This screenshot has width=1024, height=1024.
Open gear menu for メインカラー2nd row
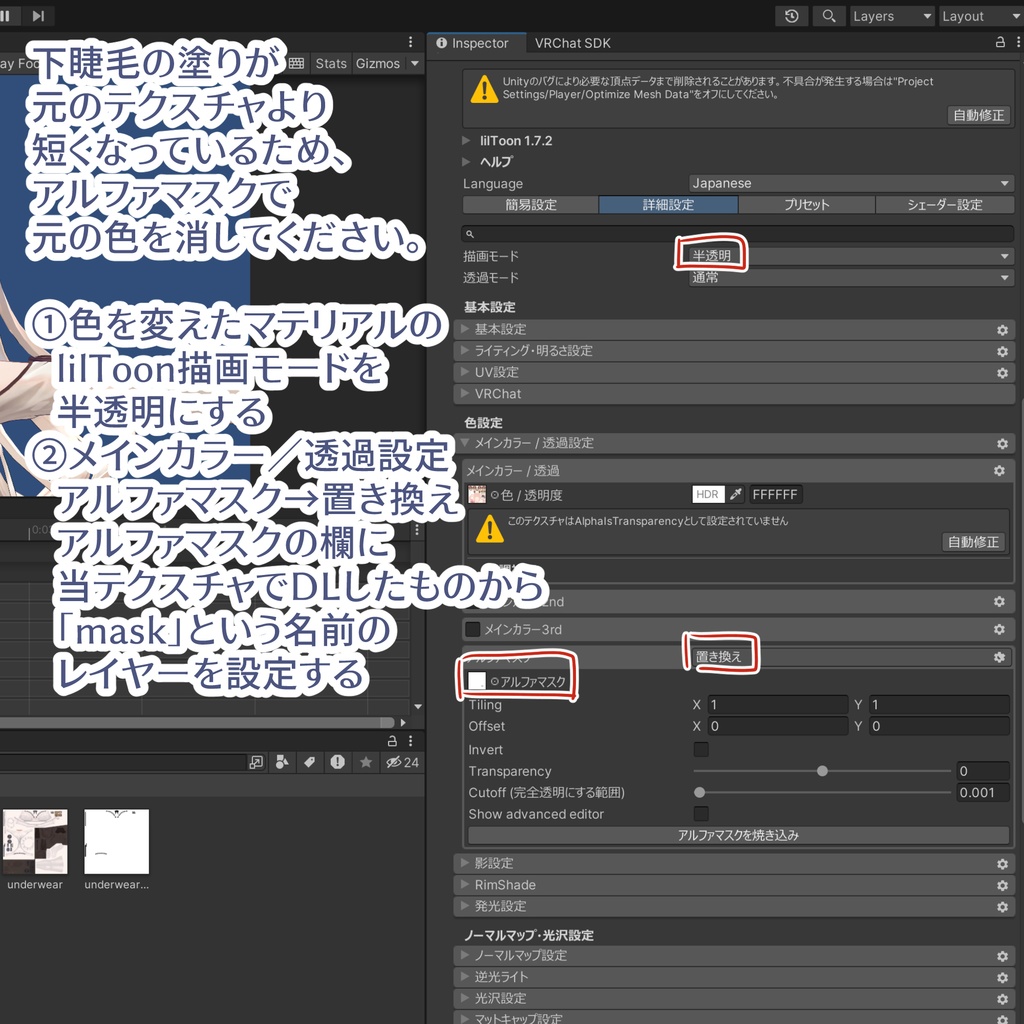999,601
